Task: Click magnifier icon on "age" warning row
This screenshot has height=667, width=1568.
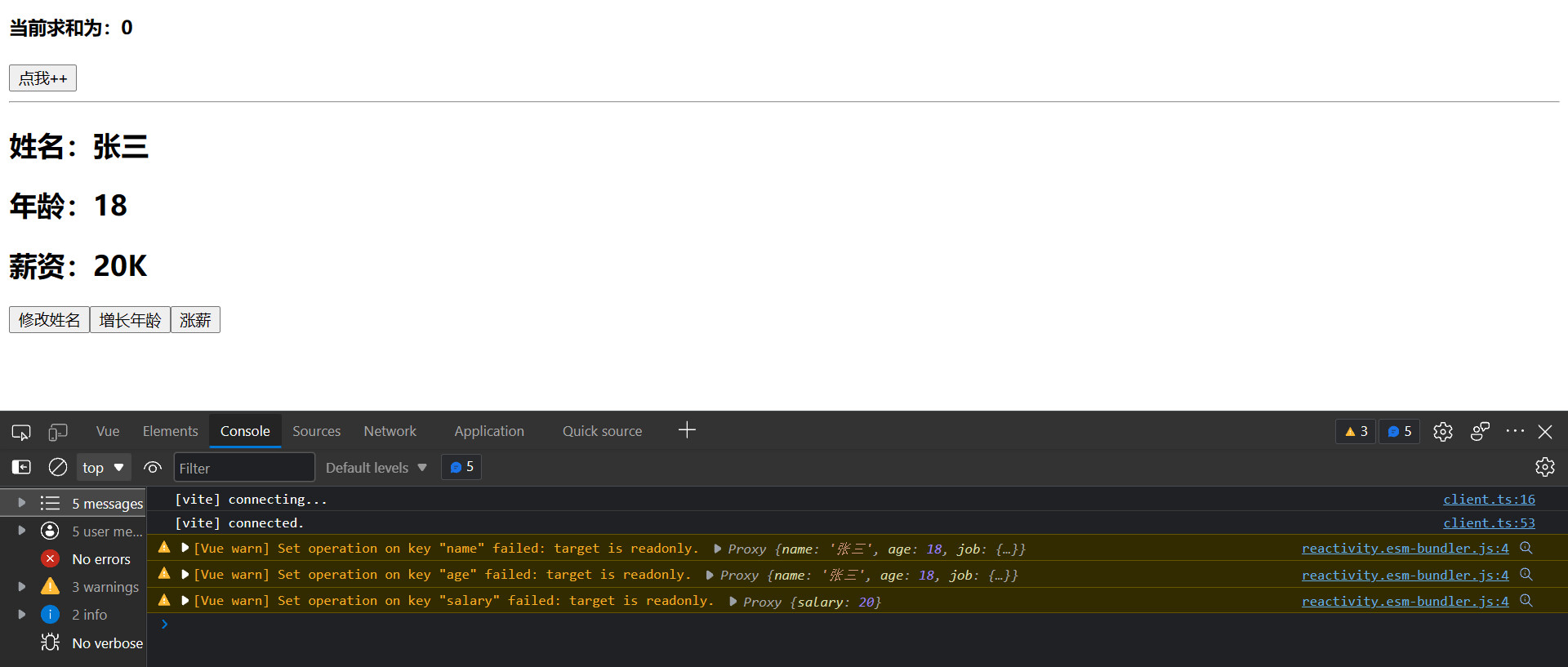Action: (x=1526, y=575)
